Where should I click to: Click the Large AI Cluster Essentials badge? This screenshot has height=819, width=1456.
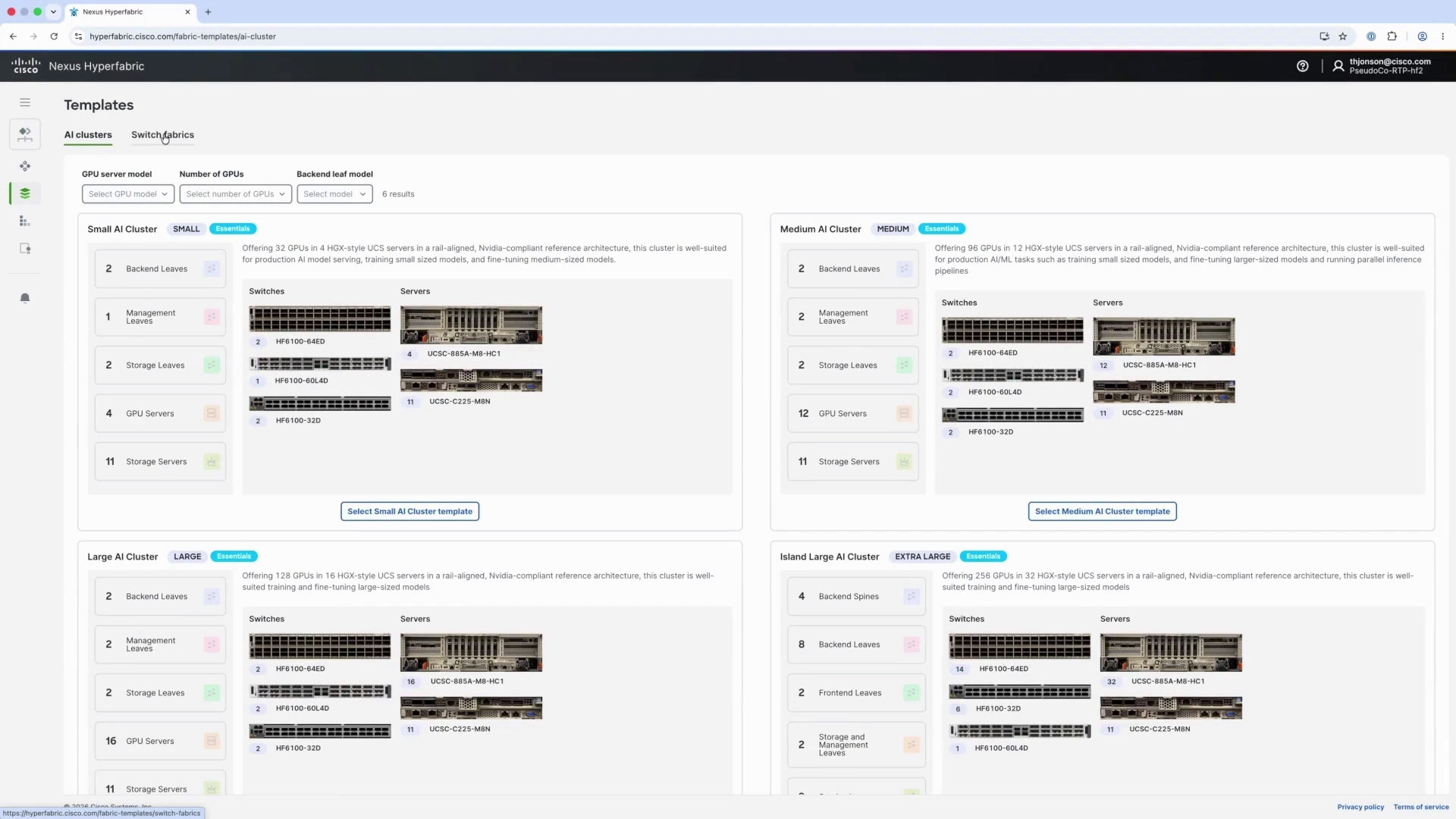point(234,557)
